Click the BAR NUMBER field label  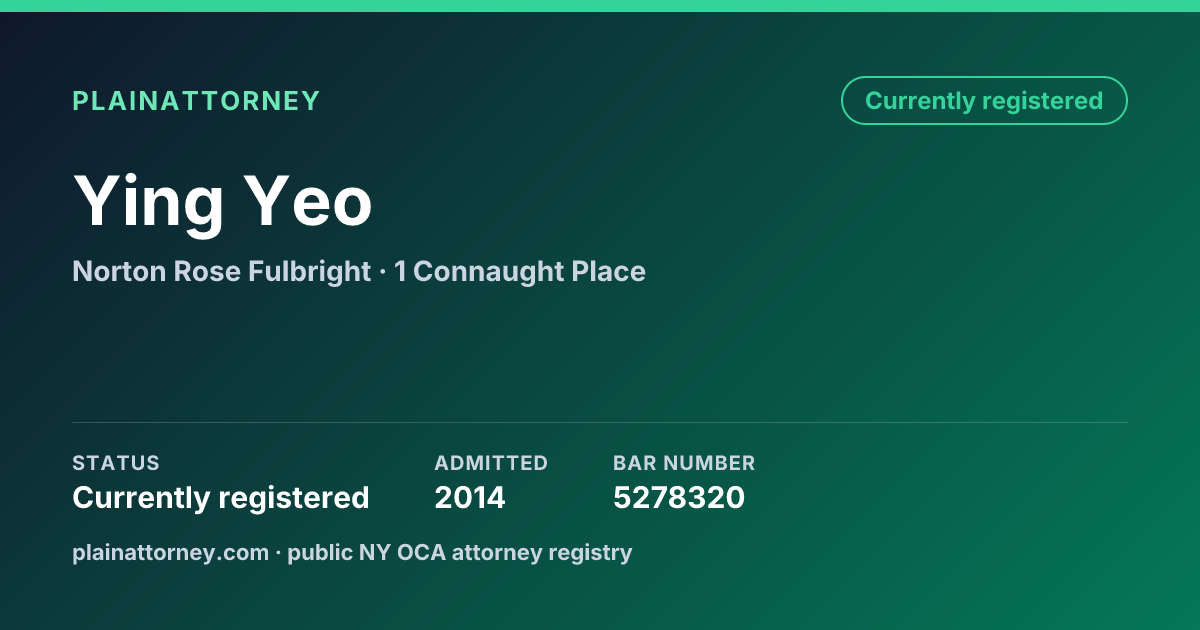point(684,463)
